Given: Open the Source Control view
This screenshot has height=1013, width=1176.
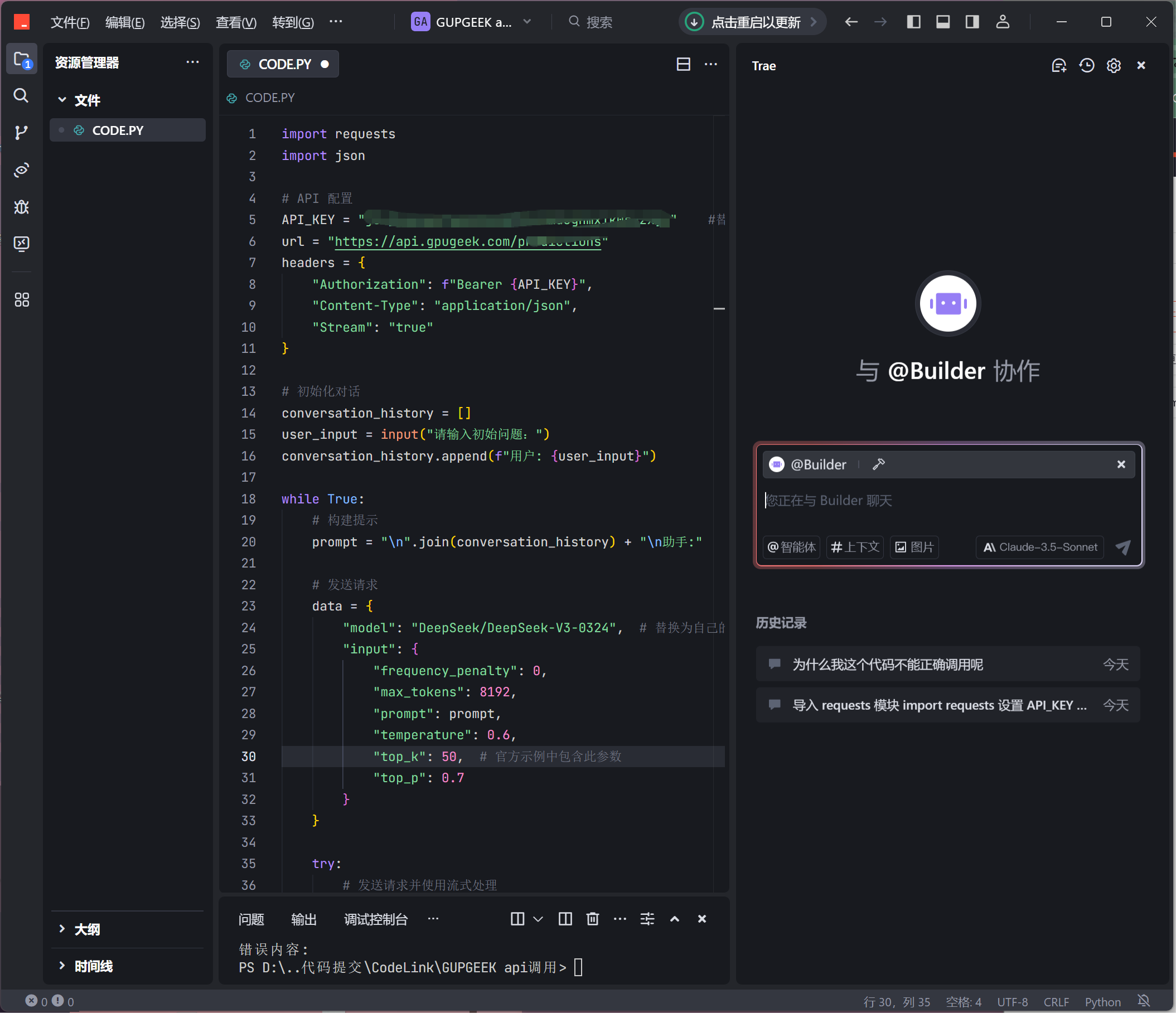Looking at the screenshot, I should [x=21, y=132].
